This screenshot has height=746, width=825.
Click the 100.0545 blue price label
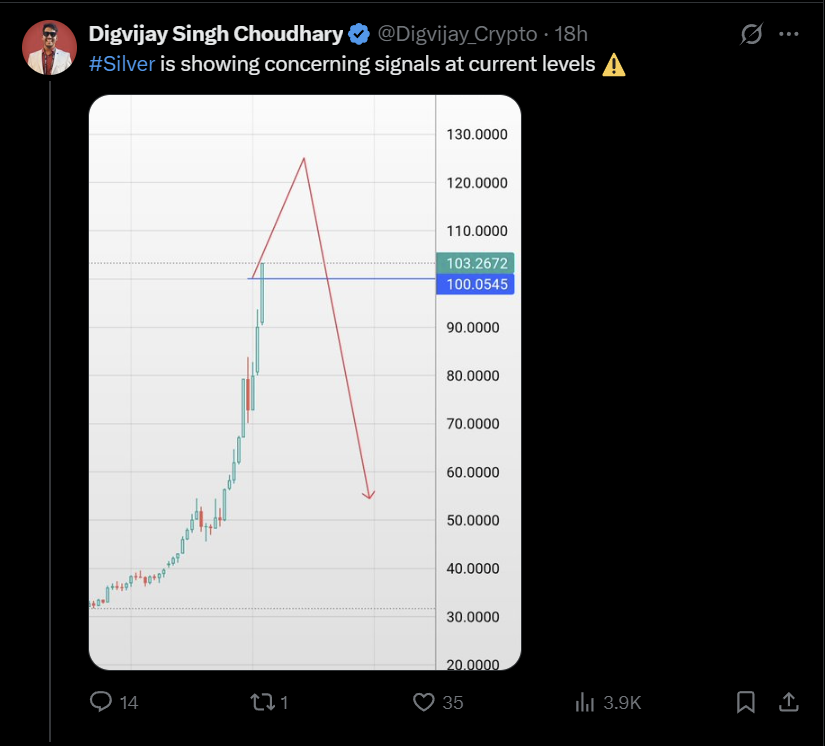[x=475, y=284]
